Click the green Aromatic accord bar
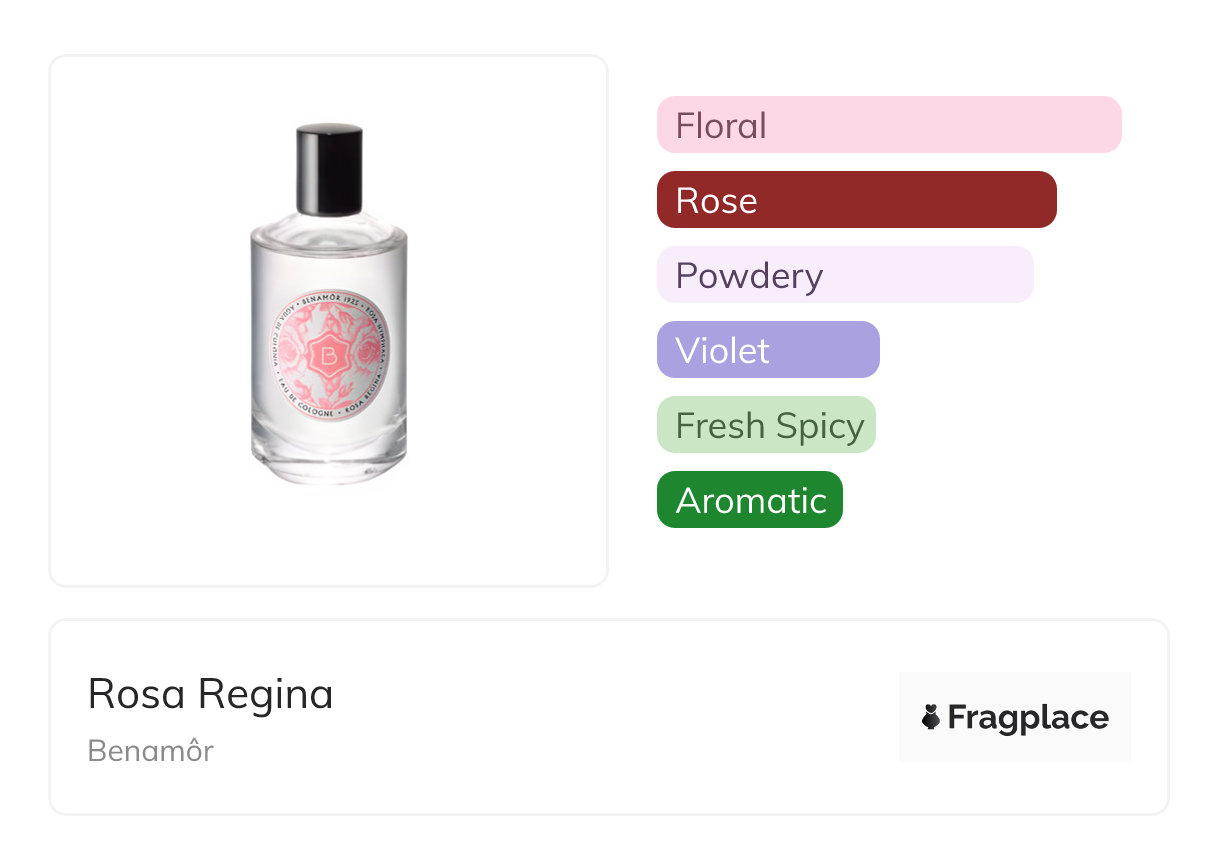This screenshot has height=864, width=1218. (x=749, y=500)
